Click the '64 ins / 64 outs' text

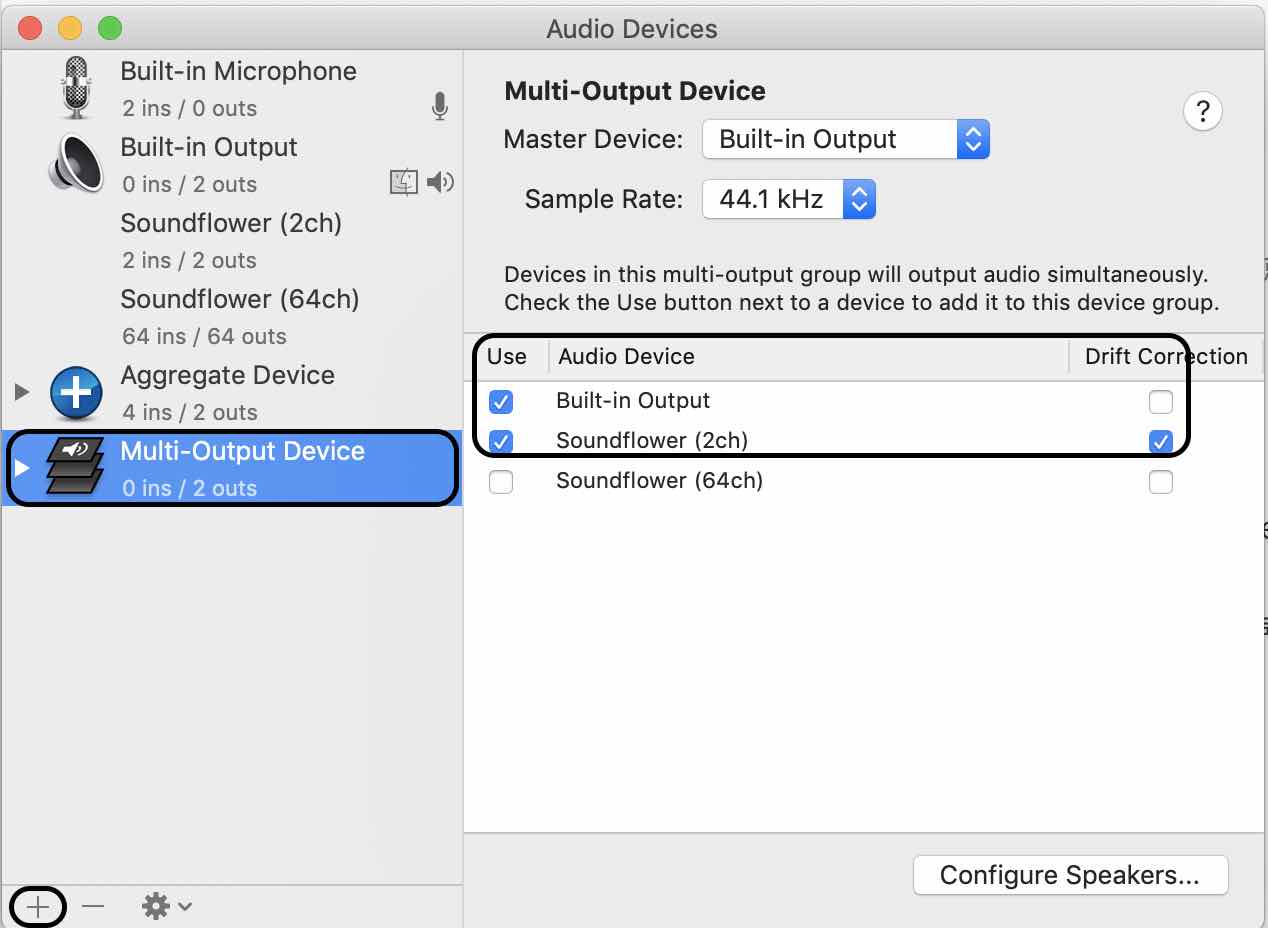pos(204,336)
